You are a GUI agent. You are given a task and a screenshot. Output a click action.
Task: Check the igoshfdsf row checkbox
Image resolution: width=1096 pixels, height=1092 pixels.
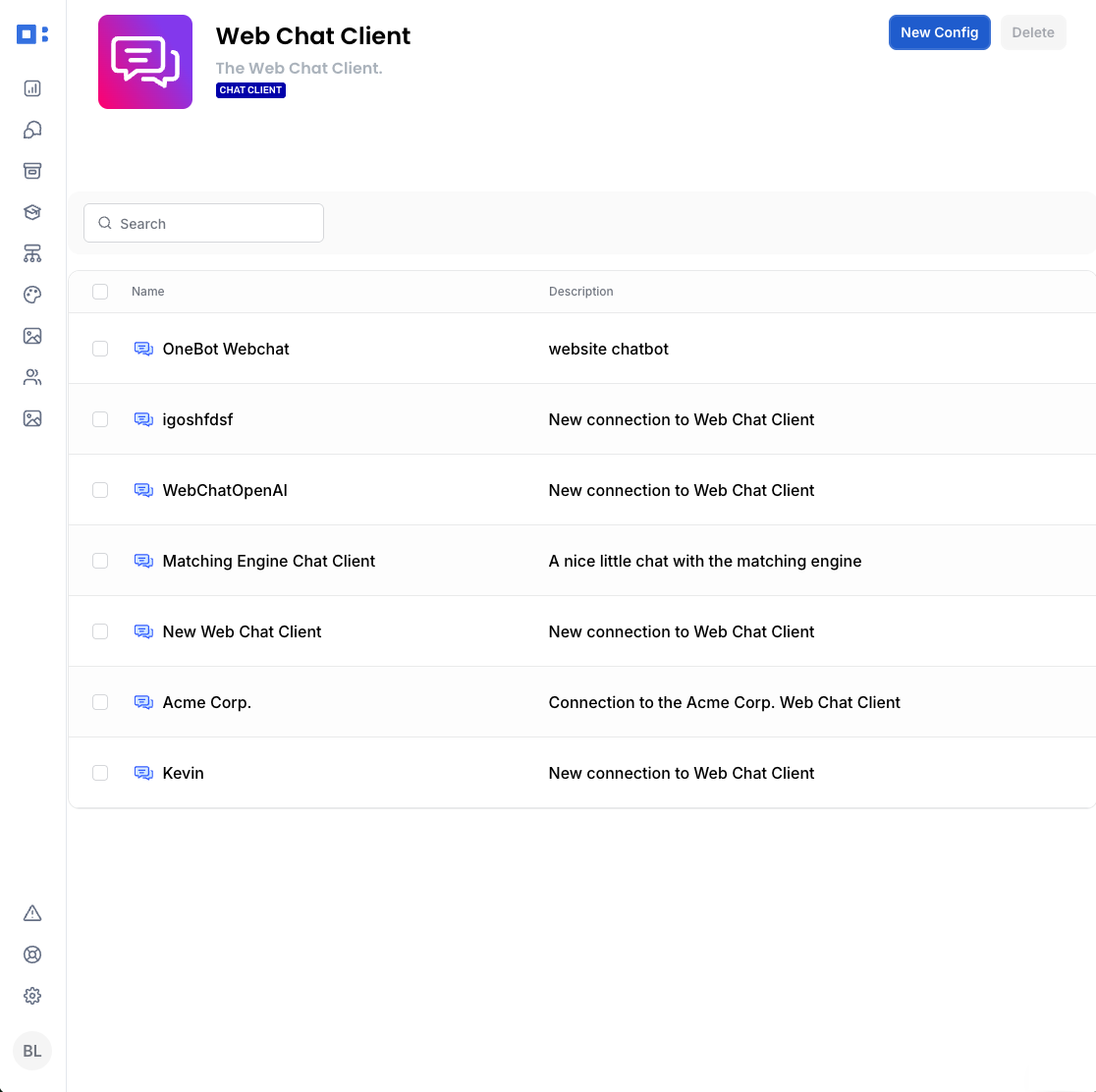click(x=100, y=418)
